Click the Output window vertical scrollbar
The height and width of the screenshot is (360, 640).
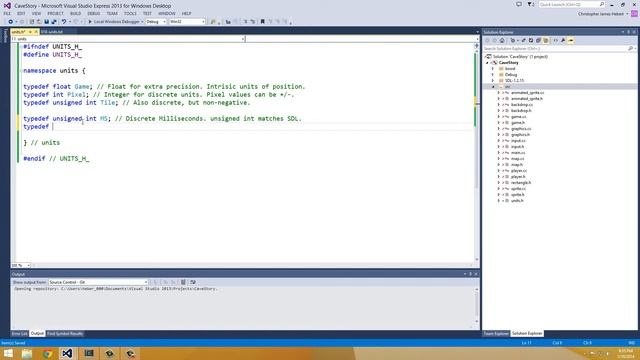click(477, 306)
